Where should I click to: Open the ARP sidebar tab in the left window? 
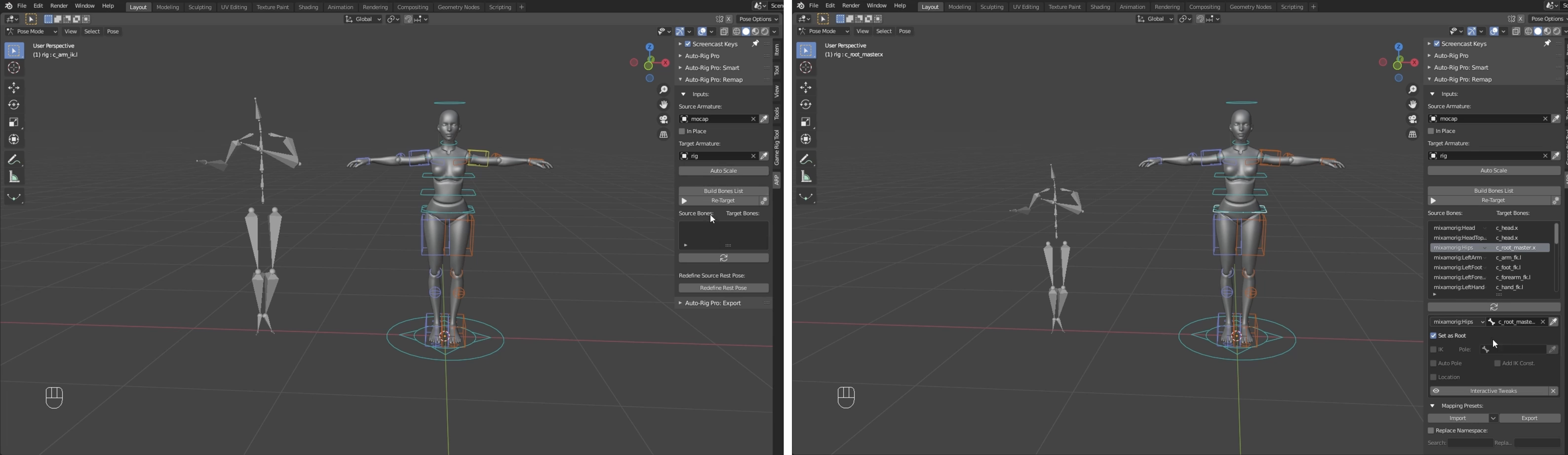(777, 180)
